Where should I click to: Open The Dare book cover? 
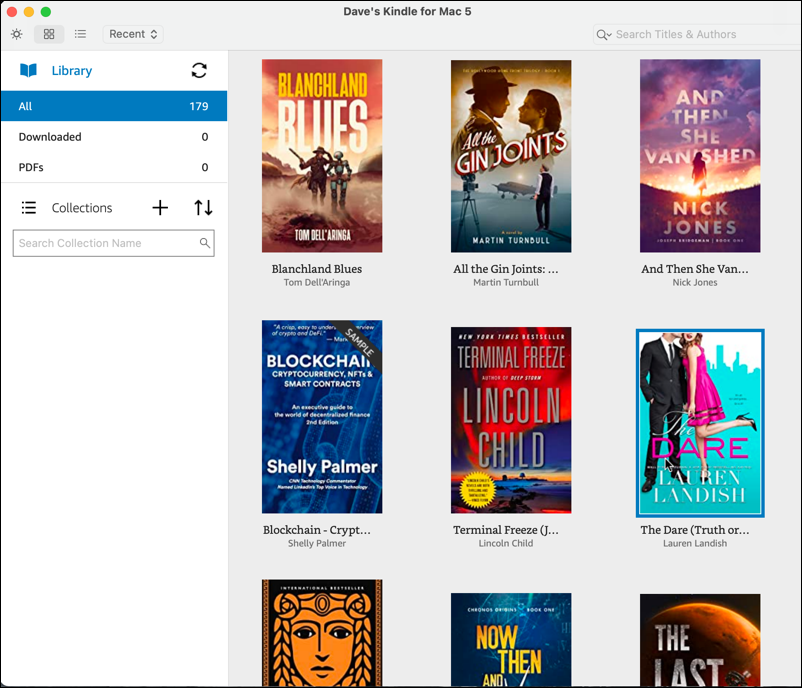pyautogui.click(x=700, y=423)
